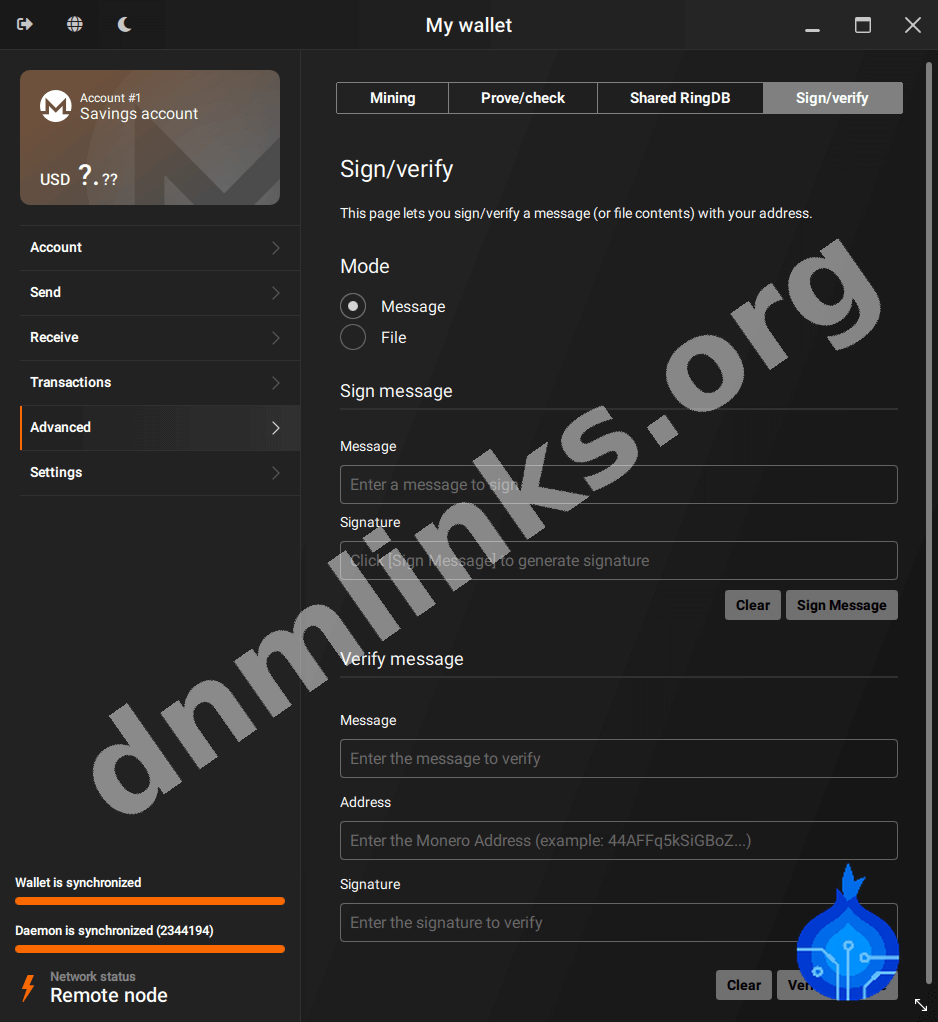Screen dimensions: 938x1022
Task: Expand the Send section arrow
Action: point(276,293)
